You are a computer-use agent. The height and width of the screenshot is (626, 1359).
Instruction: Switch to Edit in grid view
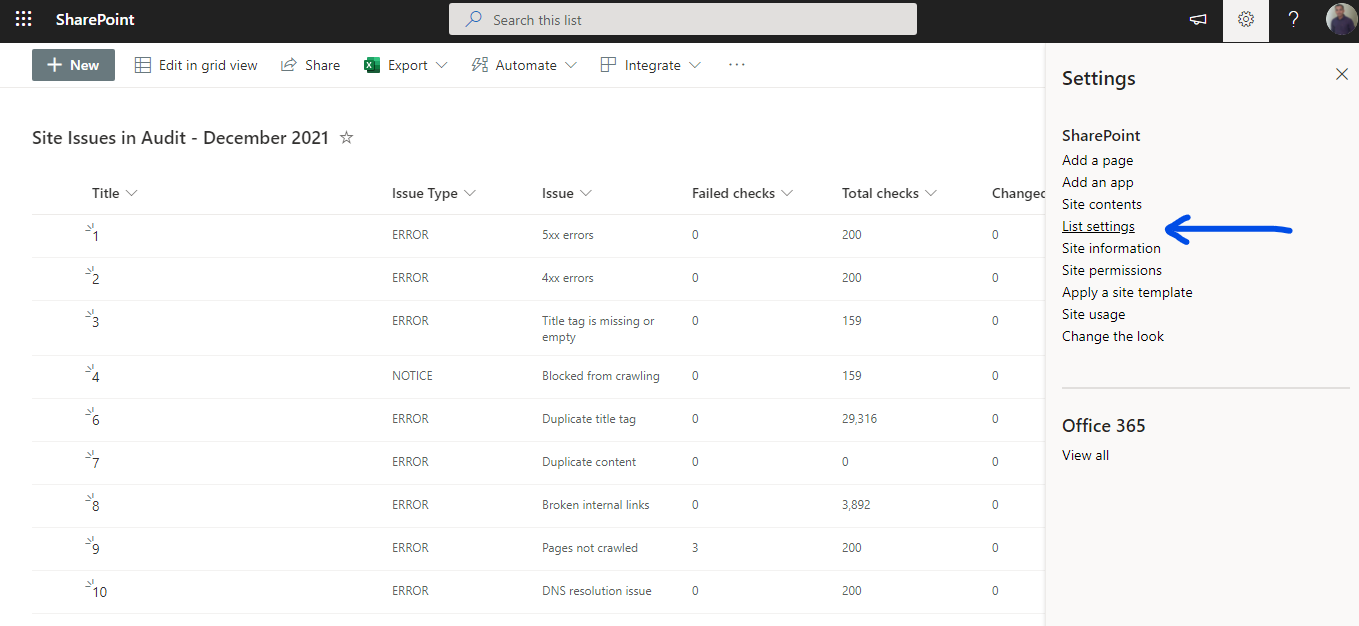point(196,64)
